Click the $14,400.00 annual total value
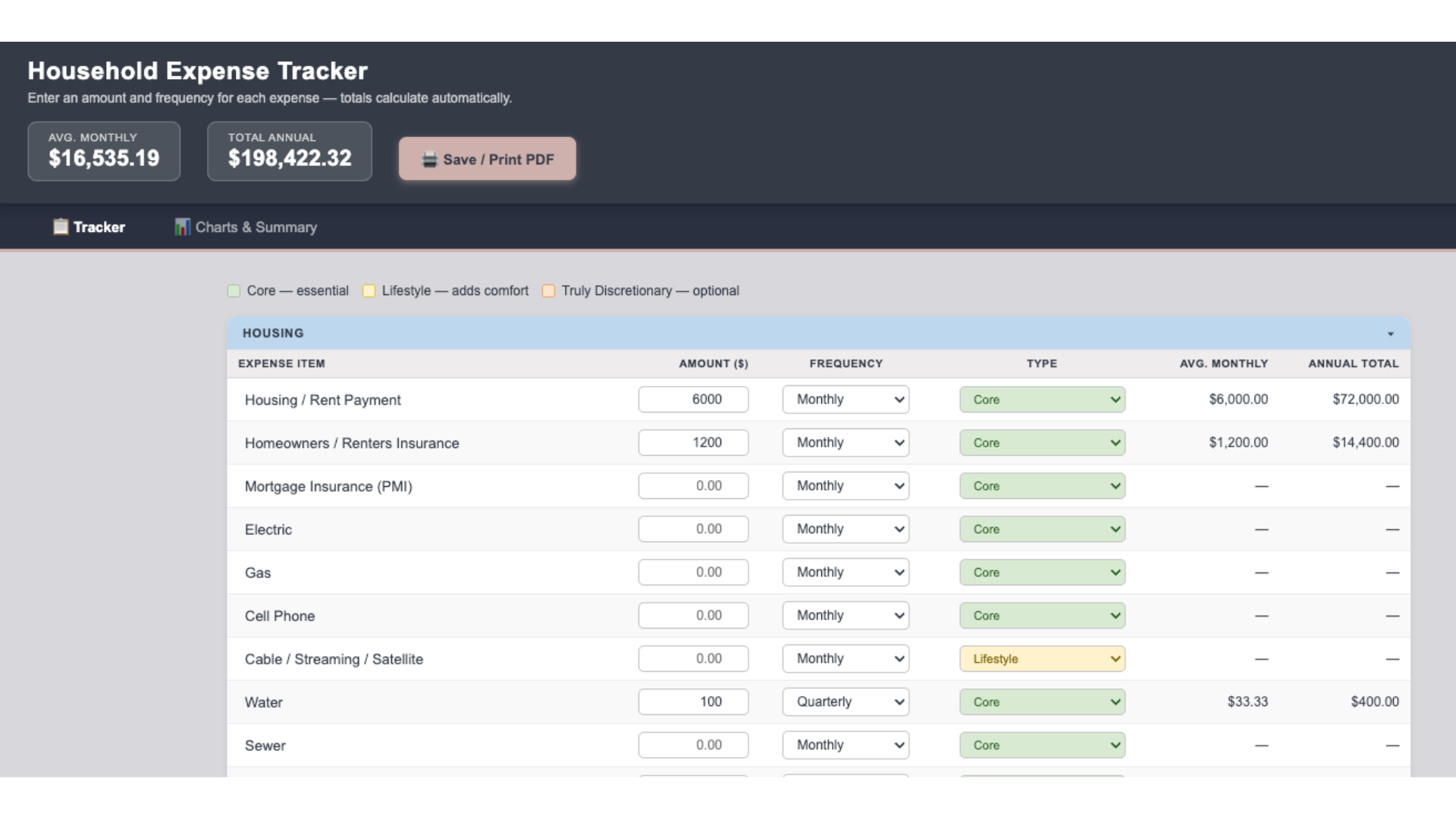Image resolution: width=1456 pixels, height=819 pixels. pyautogui.click(x=1366, y=443)
